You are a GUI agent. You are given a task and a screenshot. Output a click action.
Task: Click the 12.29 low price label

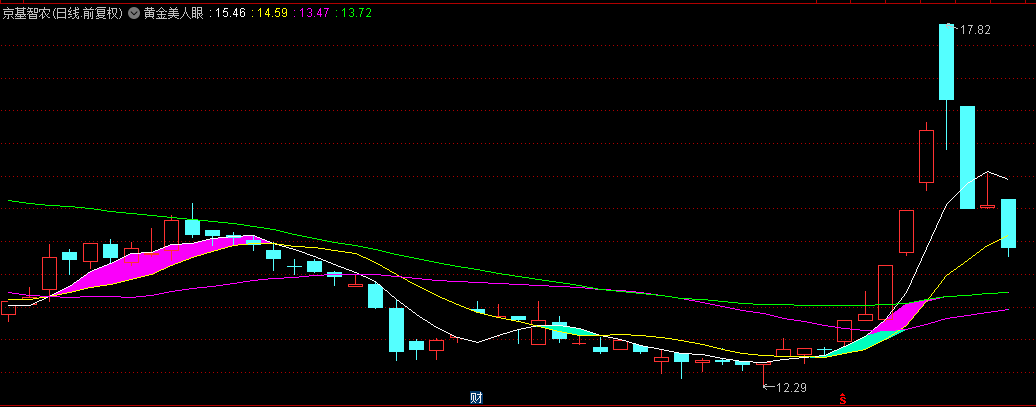(791, 388)
